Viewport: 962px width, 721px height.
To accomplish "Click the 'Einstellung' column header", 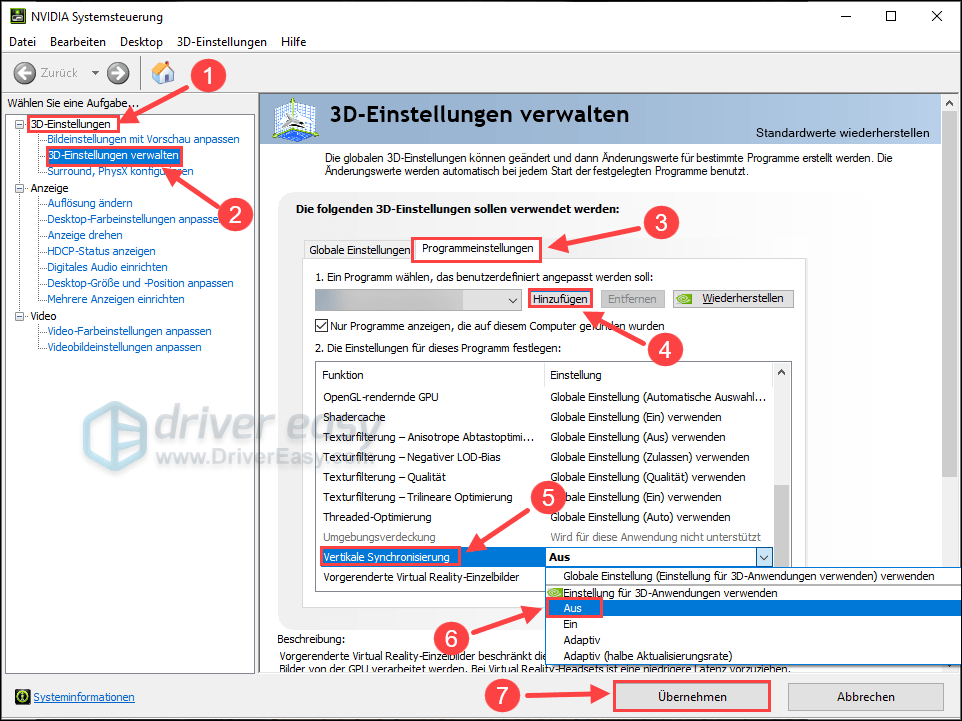I will [x=658, y=375].
